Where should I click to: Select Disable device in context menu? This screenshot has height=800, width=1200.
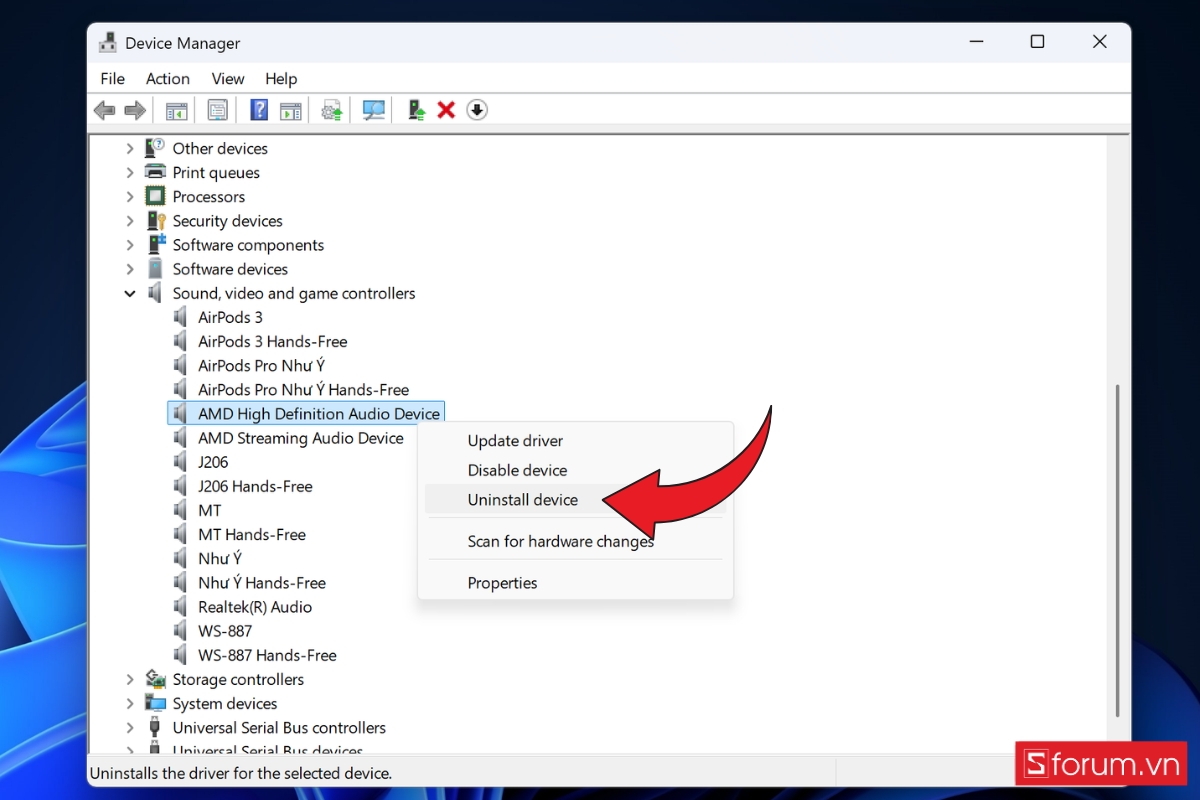pos(517,470)
